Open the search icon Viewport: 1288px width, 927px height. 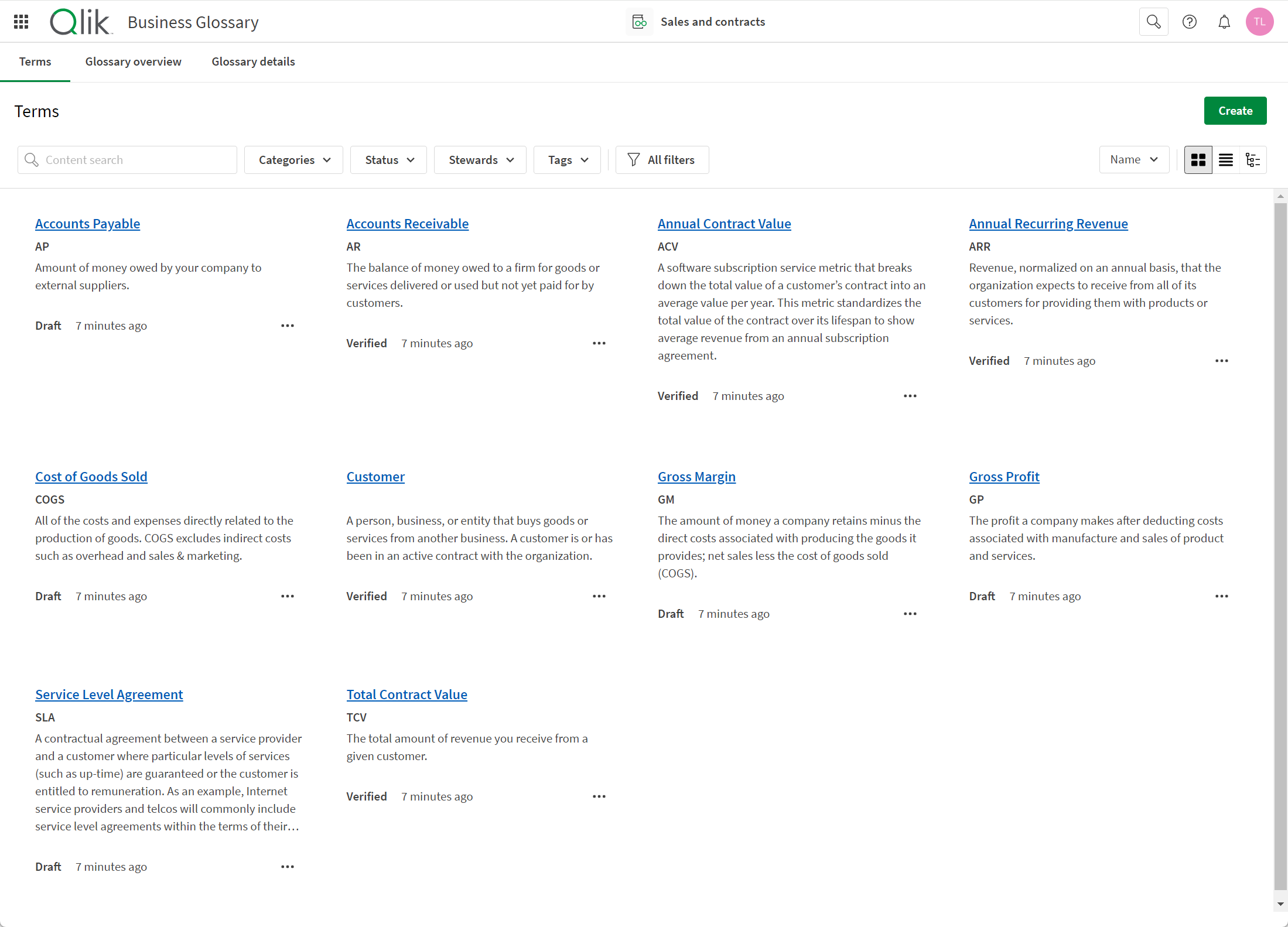tap(1154, 21)
